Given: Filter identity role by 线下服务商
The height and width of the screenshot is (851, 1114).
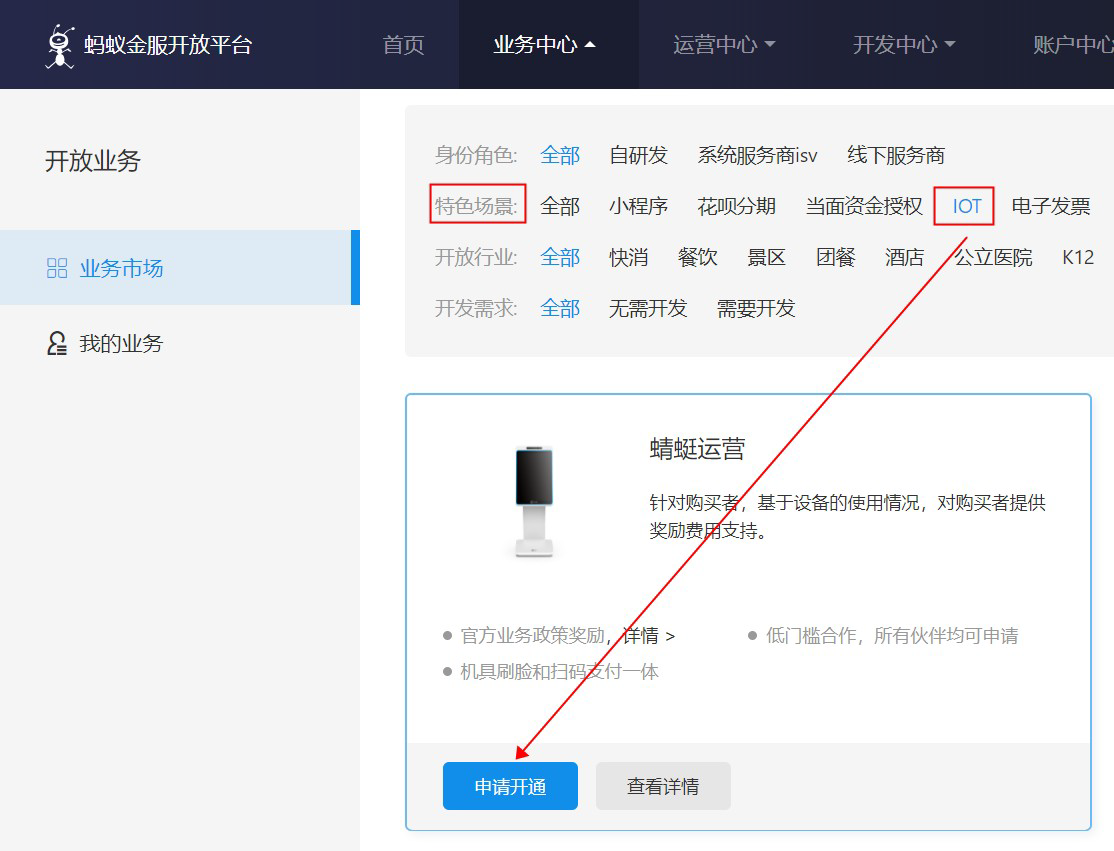Looking at the screenshot, I should point(895,155).
